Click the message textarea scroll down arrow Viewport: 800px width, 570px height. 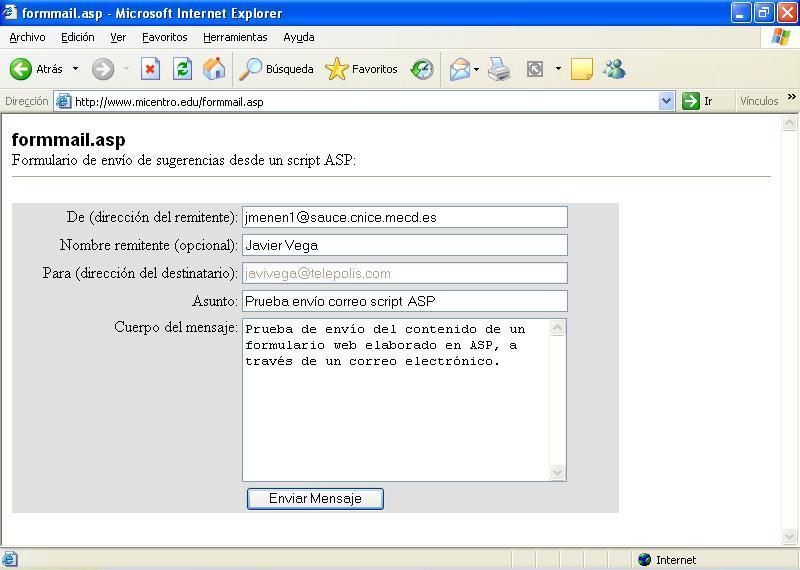(x=558, y=472)
